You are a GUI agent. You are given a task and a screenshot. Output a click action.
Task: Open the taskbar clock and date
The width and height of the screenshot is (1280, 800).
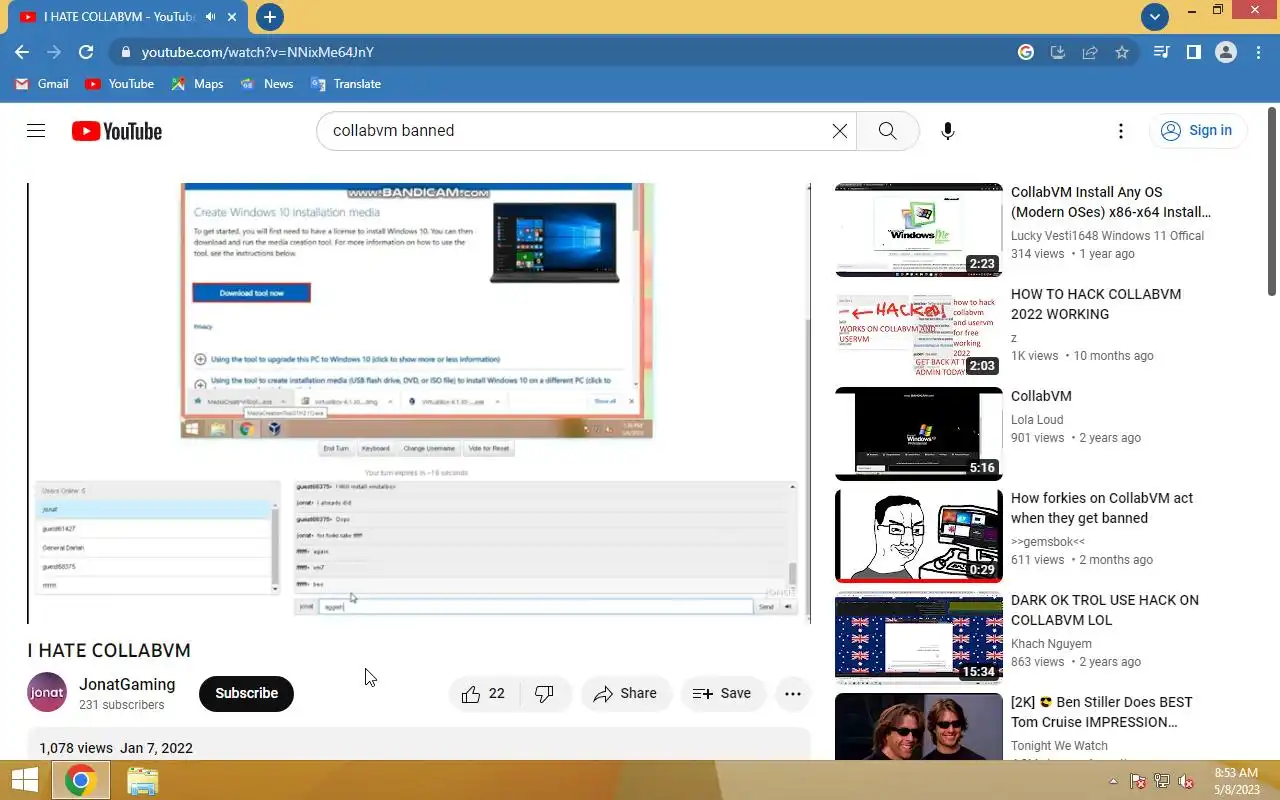coord(1236,781)
